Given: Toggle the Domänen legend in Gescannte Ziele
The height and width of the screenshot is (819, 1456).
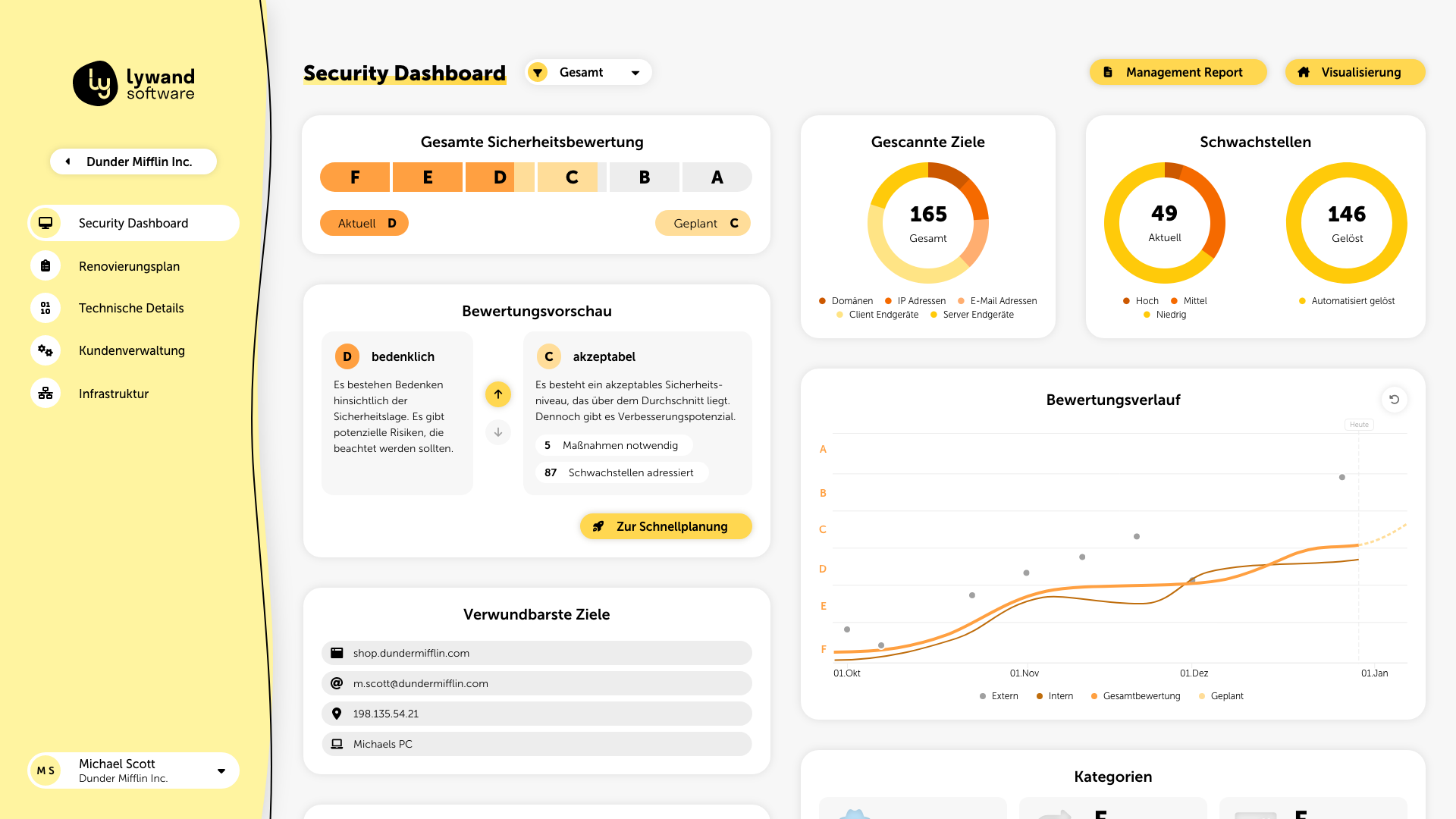Looking at the screenshot, I should (846, 301).
